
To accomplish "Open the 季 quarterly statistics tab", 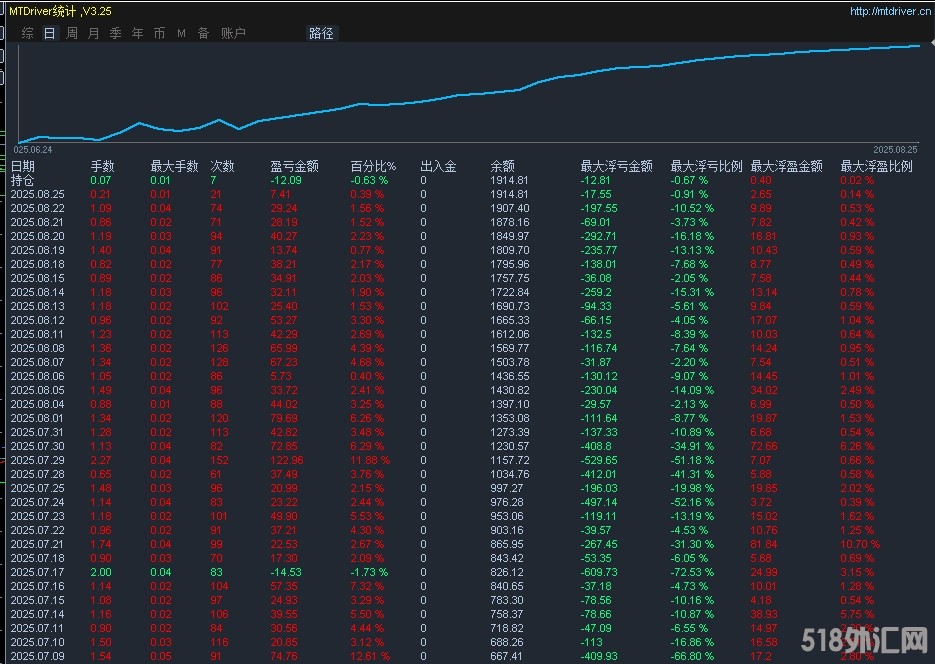I will pyautogui.click(x=116, y=33).
